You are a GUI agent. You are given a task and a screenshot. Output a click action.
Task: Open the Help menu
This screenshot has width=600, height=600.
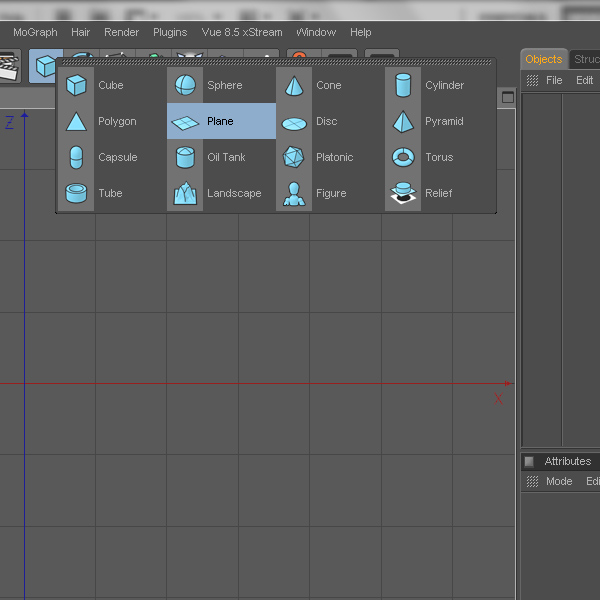[360, 32]
